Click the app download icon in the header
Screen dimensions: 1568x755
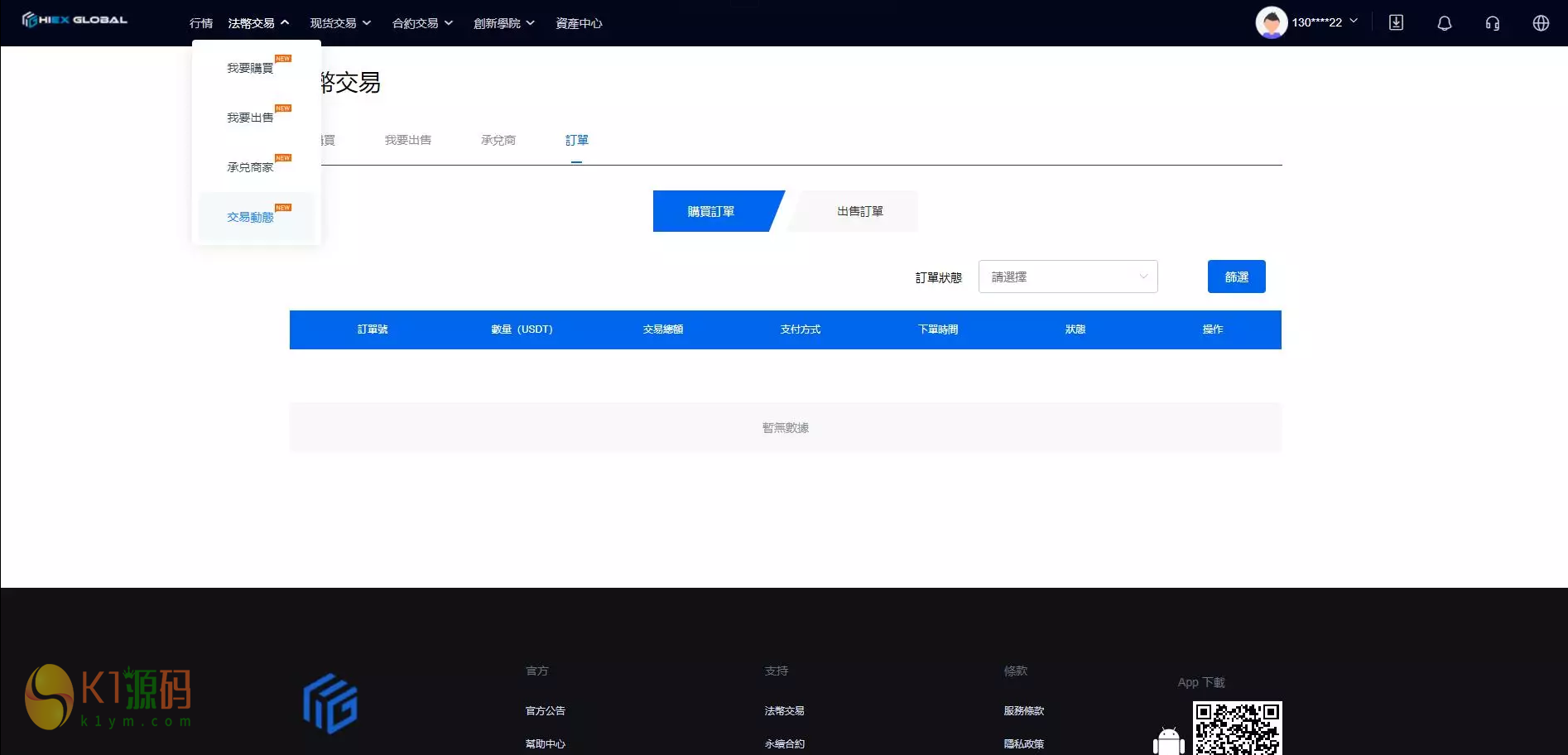(x=1396, y=22)
